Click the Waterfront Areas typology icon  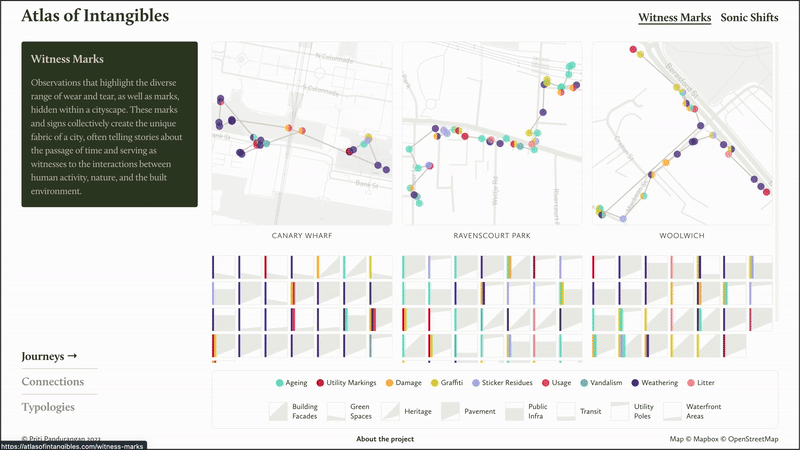point(672,411)
